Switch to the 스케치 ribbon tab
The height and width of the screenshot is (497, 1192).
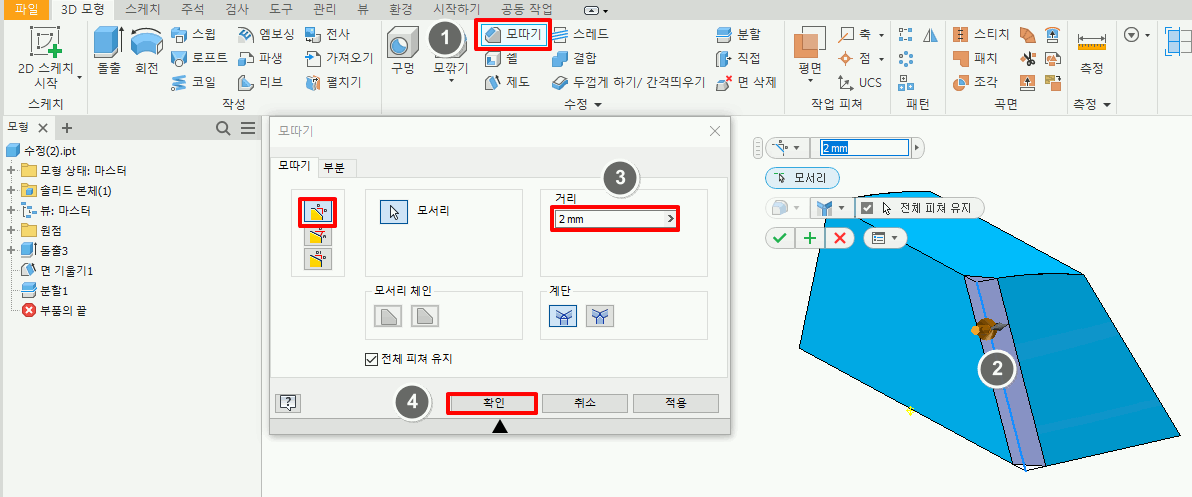[142, 9]
